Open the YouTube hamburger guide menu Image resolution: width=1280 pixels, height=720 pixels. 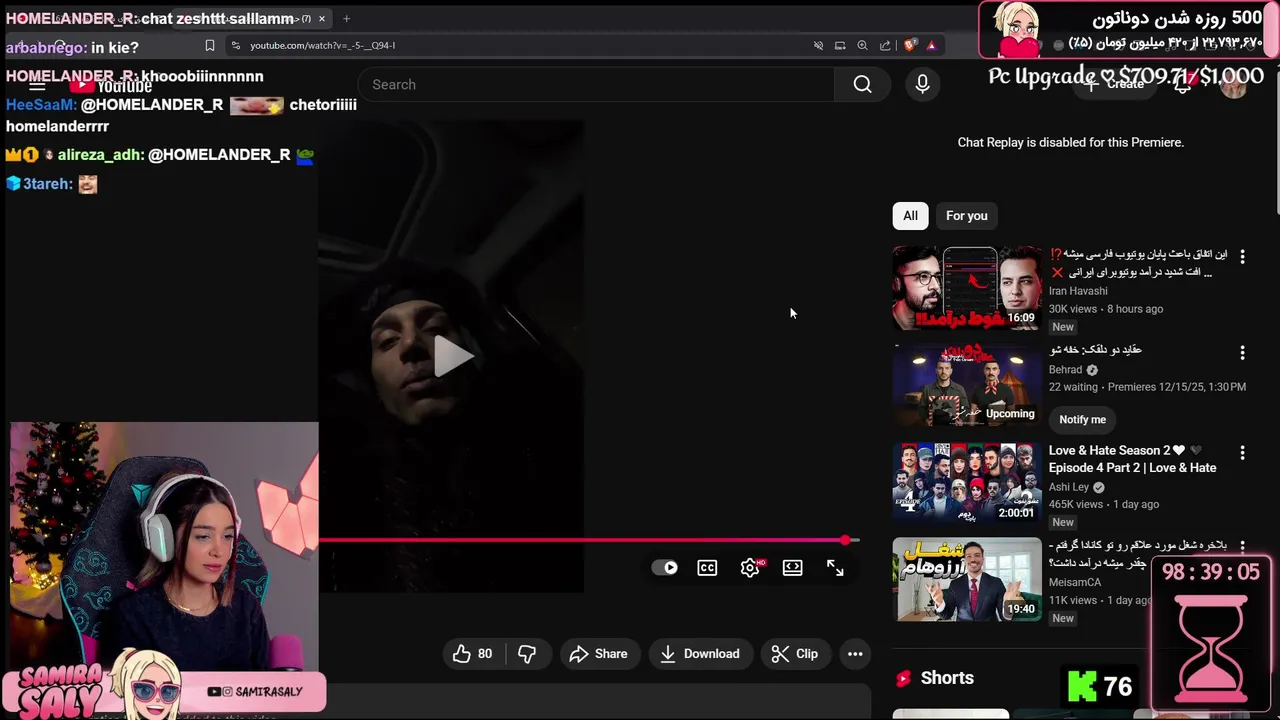pos(37,85)
